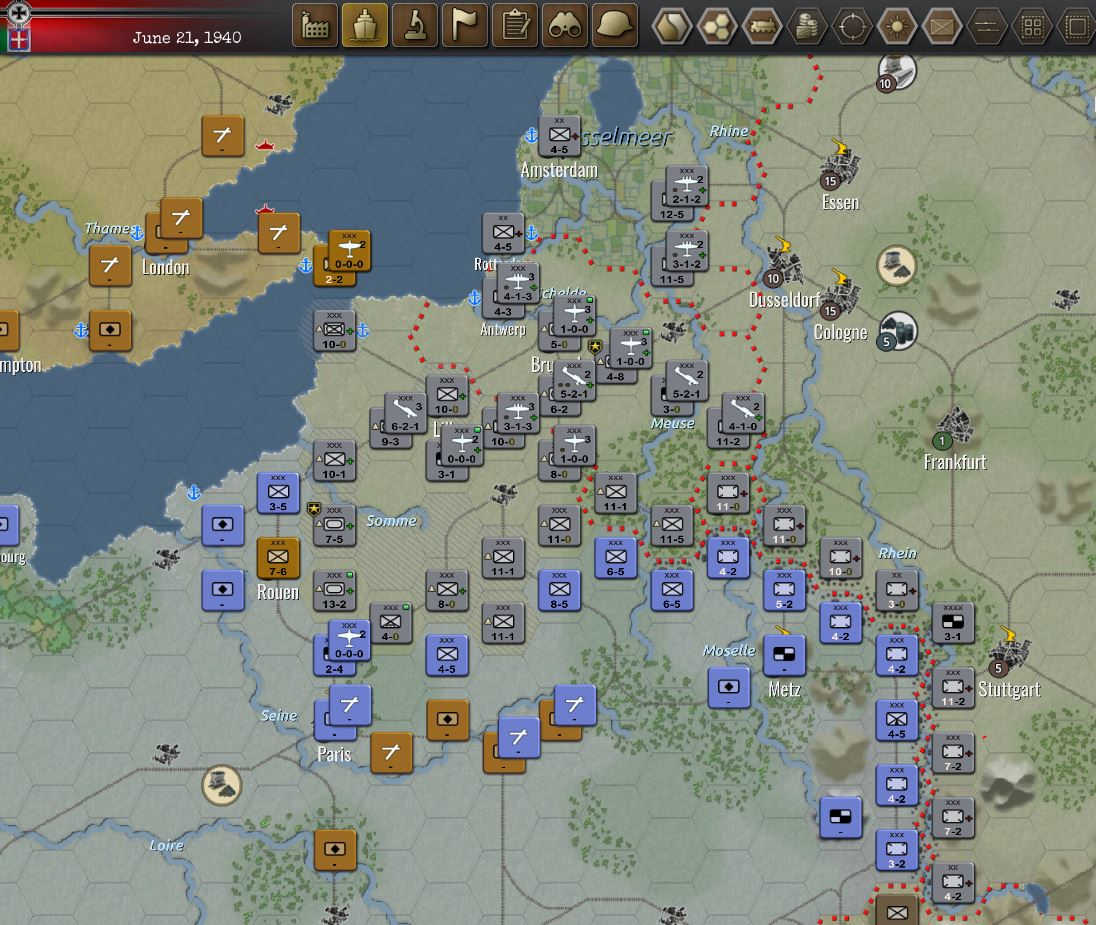Select the Metz fortification unit

point(784,656)
